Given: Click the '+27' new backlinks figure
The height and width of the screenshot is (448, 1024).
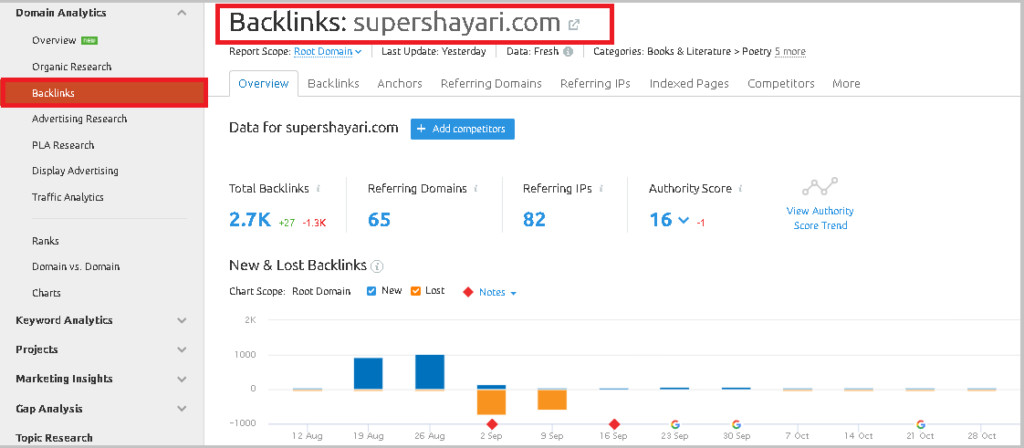Looking at the screenshot, I should (287, 223).
